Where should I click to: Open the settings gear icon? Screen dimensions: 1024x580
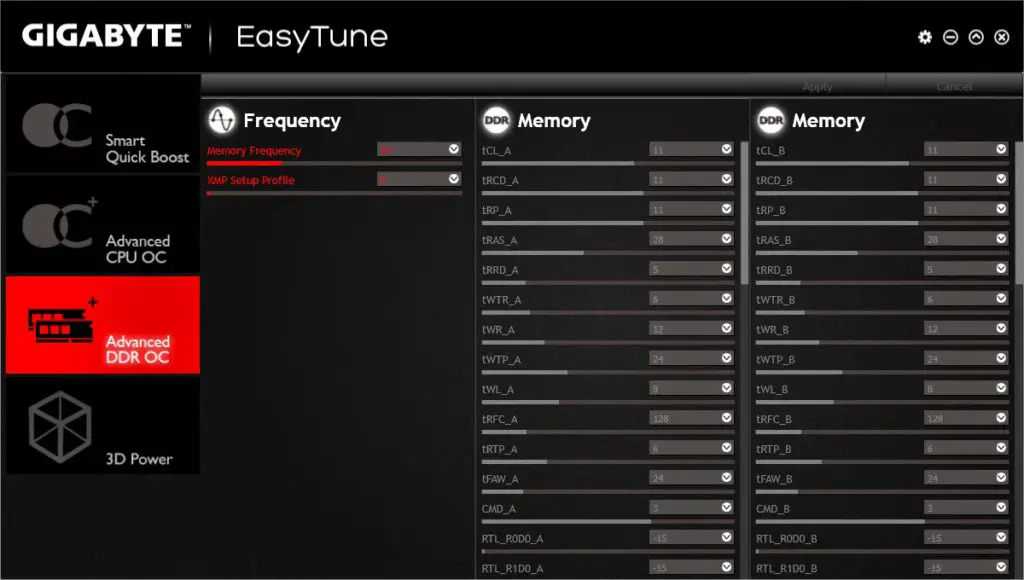tap(925, 37)
